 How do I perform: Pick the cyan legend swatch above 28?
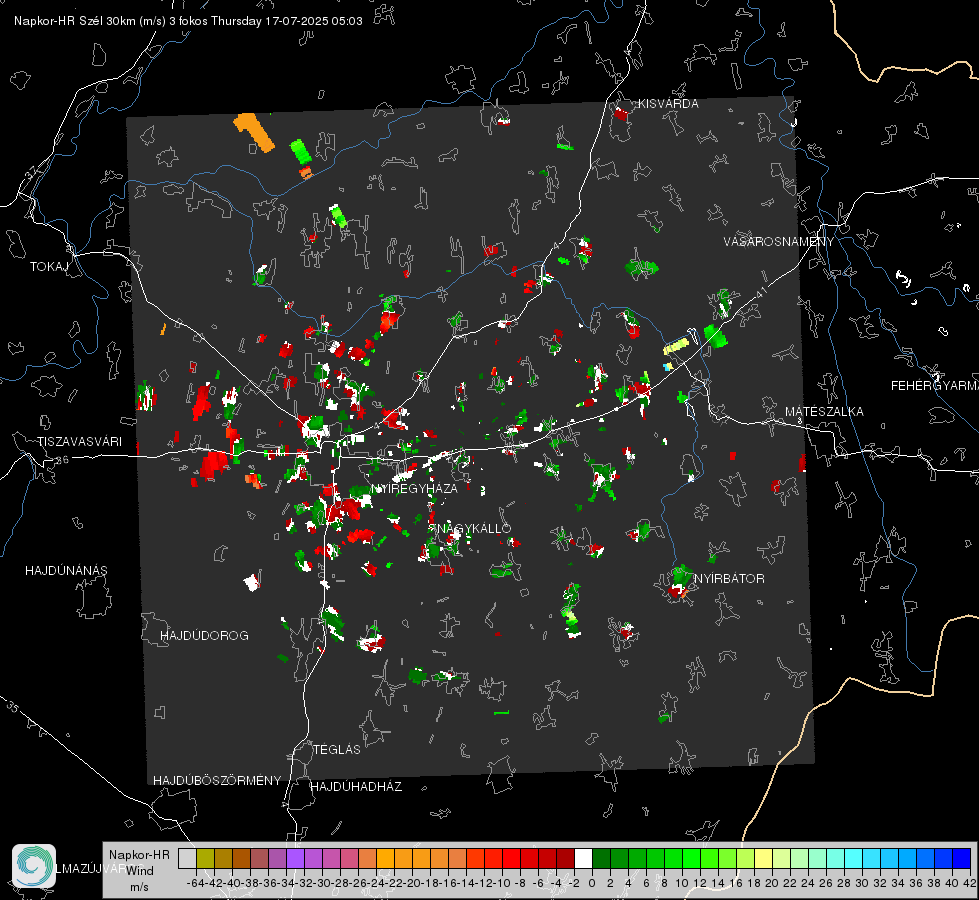[853, 858]
